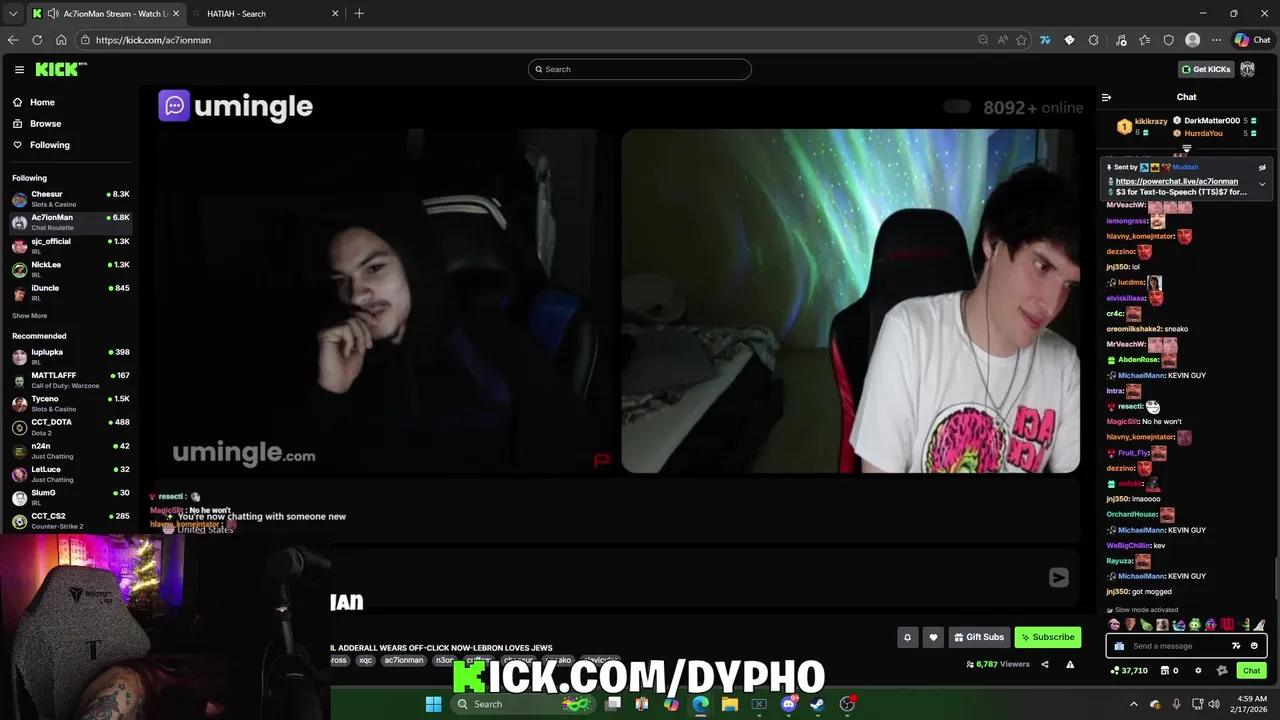Open a new browser tab
Viewport: 1280px width, 720px height.
pyautogui.click(x=359, y=13)
